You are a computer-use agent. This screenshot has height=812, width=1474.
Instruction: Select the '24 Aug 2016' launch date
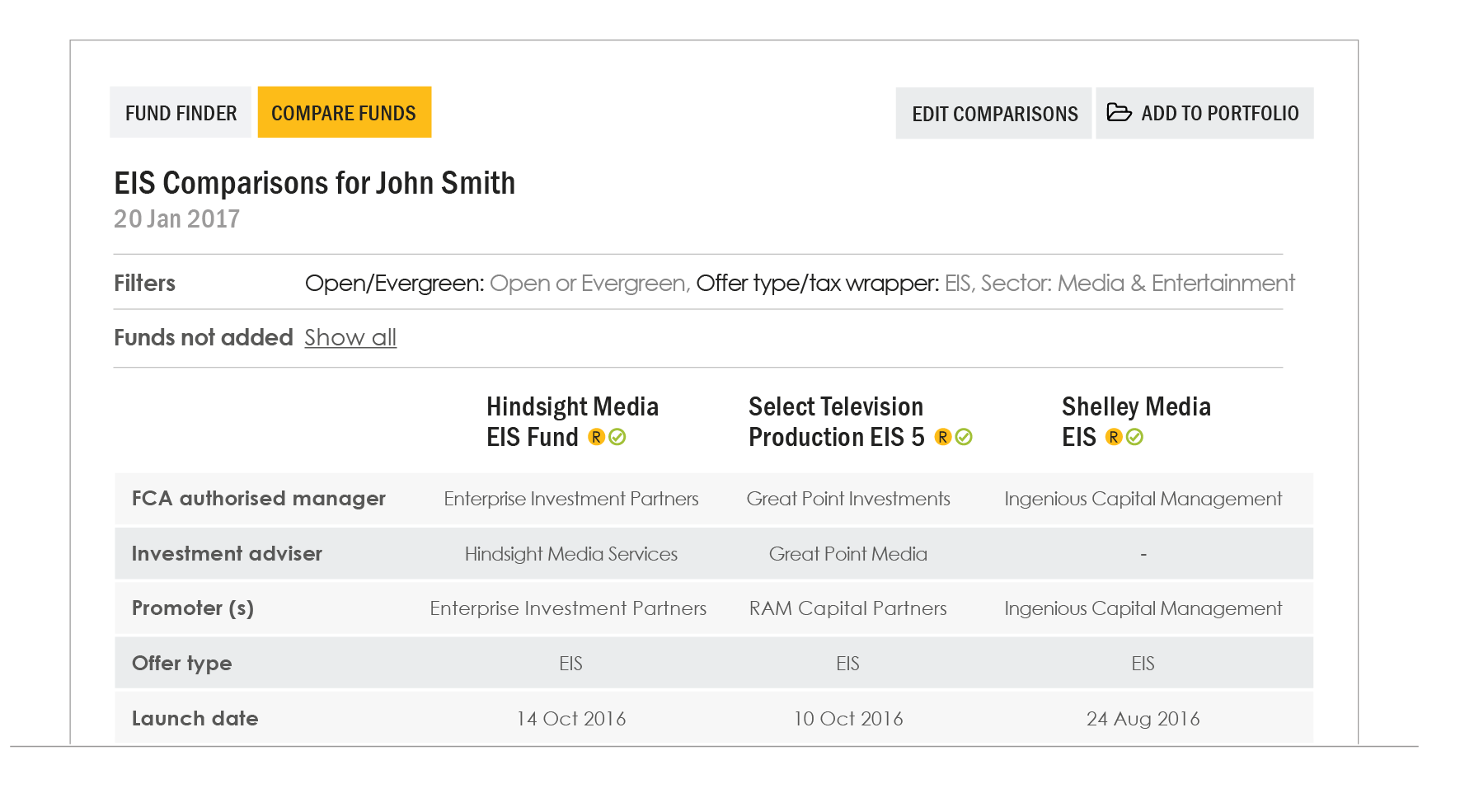pyautogui.click(x=1143, y=719)
